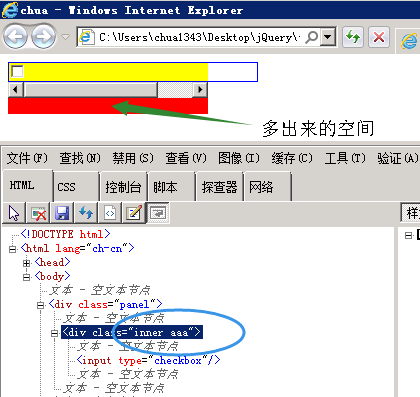Select the html lang="ch-cn" tree node
420x397 pixels.
click(x=77, y=248)
